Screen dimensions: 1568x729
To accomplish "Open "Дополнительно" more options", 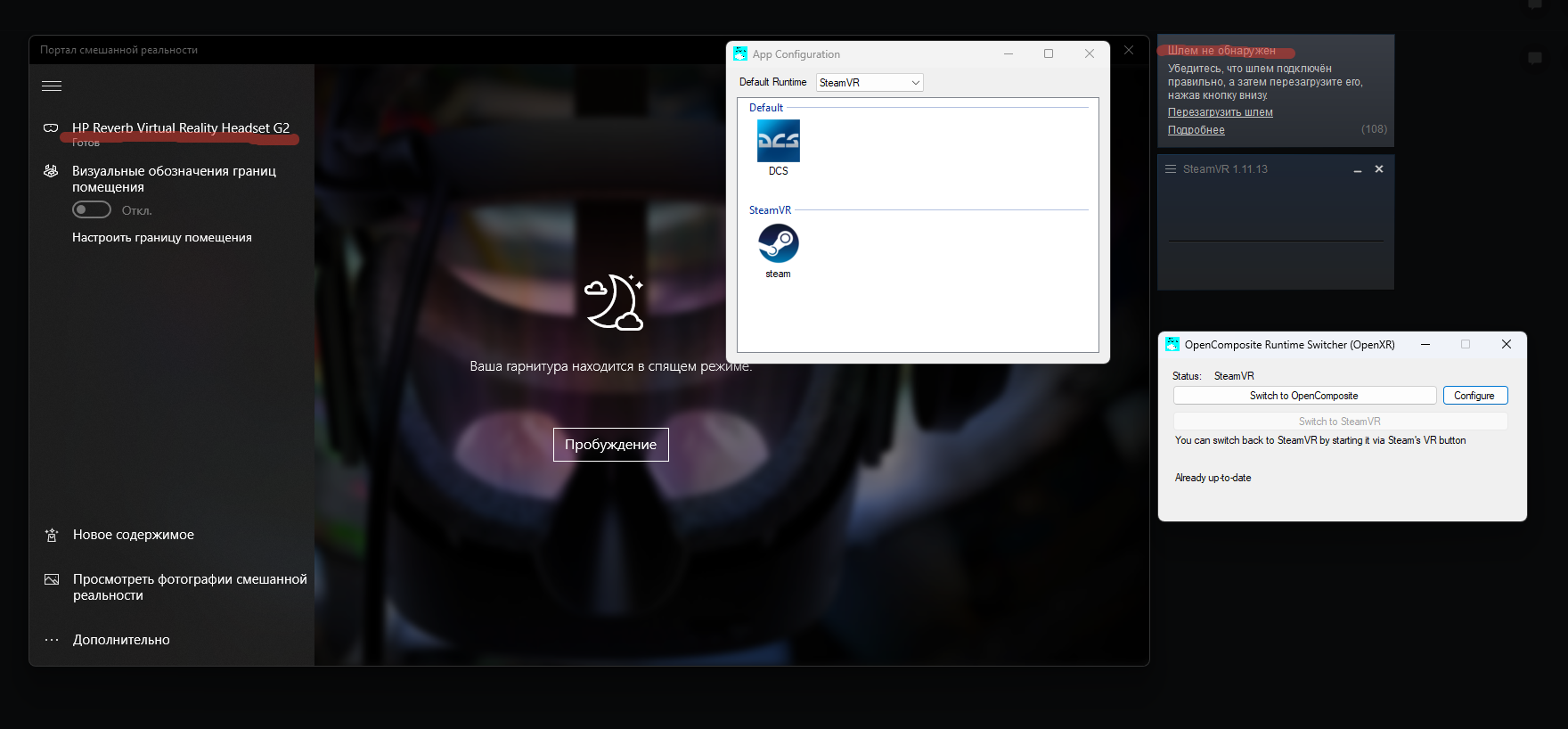I will (x=121, y=640).
